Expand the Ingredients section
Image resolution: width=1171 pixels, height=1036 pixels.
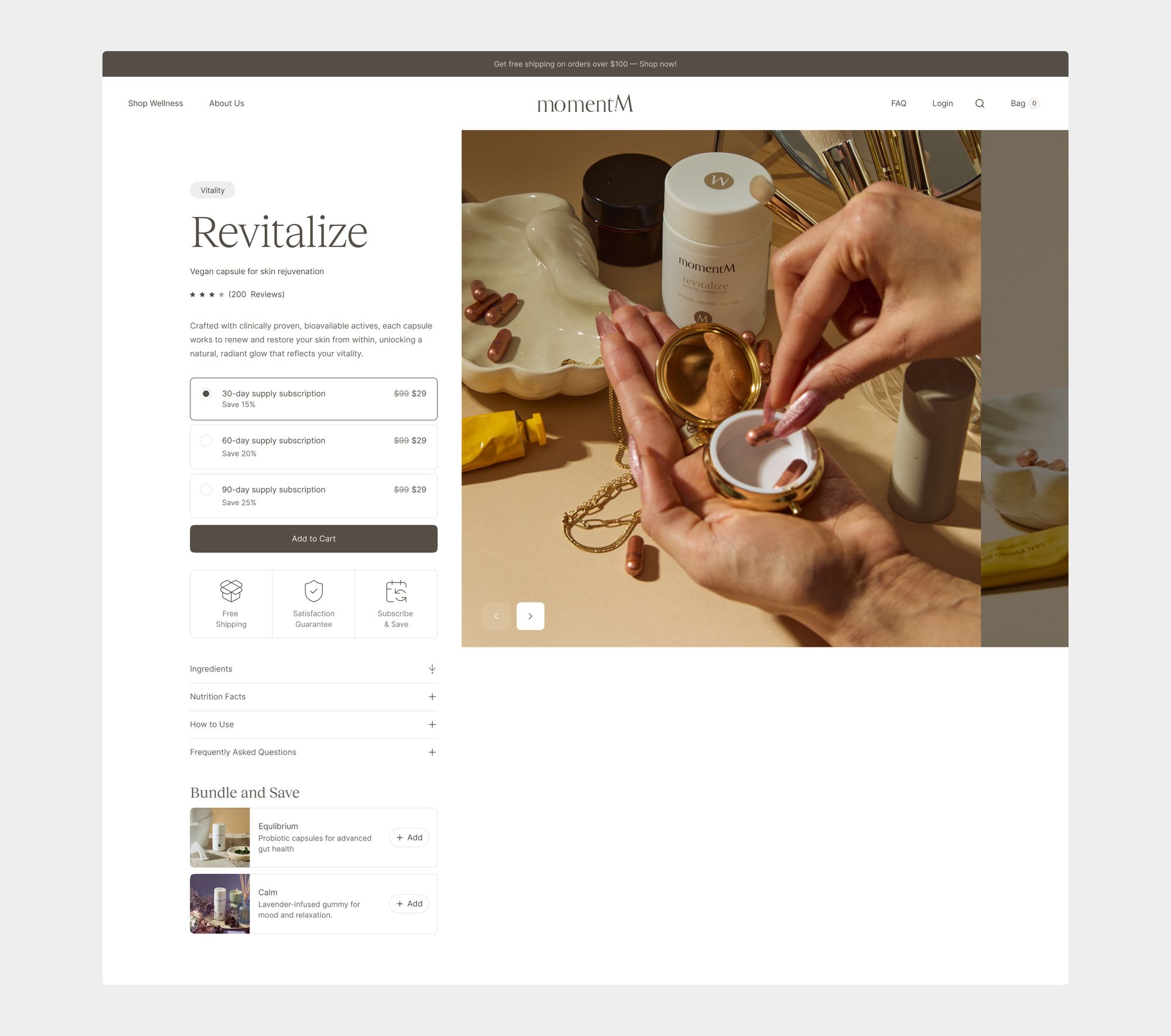[313, 669]
